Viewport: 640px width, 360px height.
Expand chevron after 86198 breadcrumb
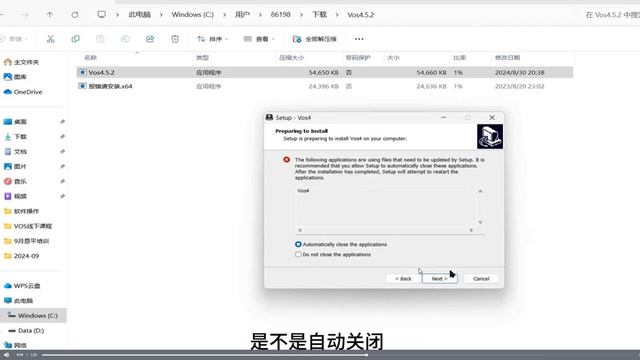(301, 15)
